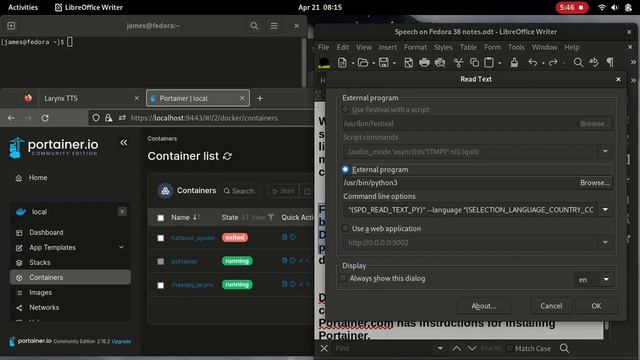
Task: Click OK in the Read Text dialog
Action: pyautogui.click(x=596, y=306)
